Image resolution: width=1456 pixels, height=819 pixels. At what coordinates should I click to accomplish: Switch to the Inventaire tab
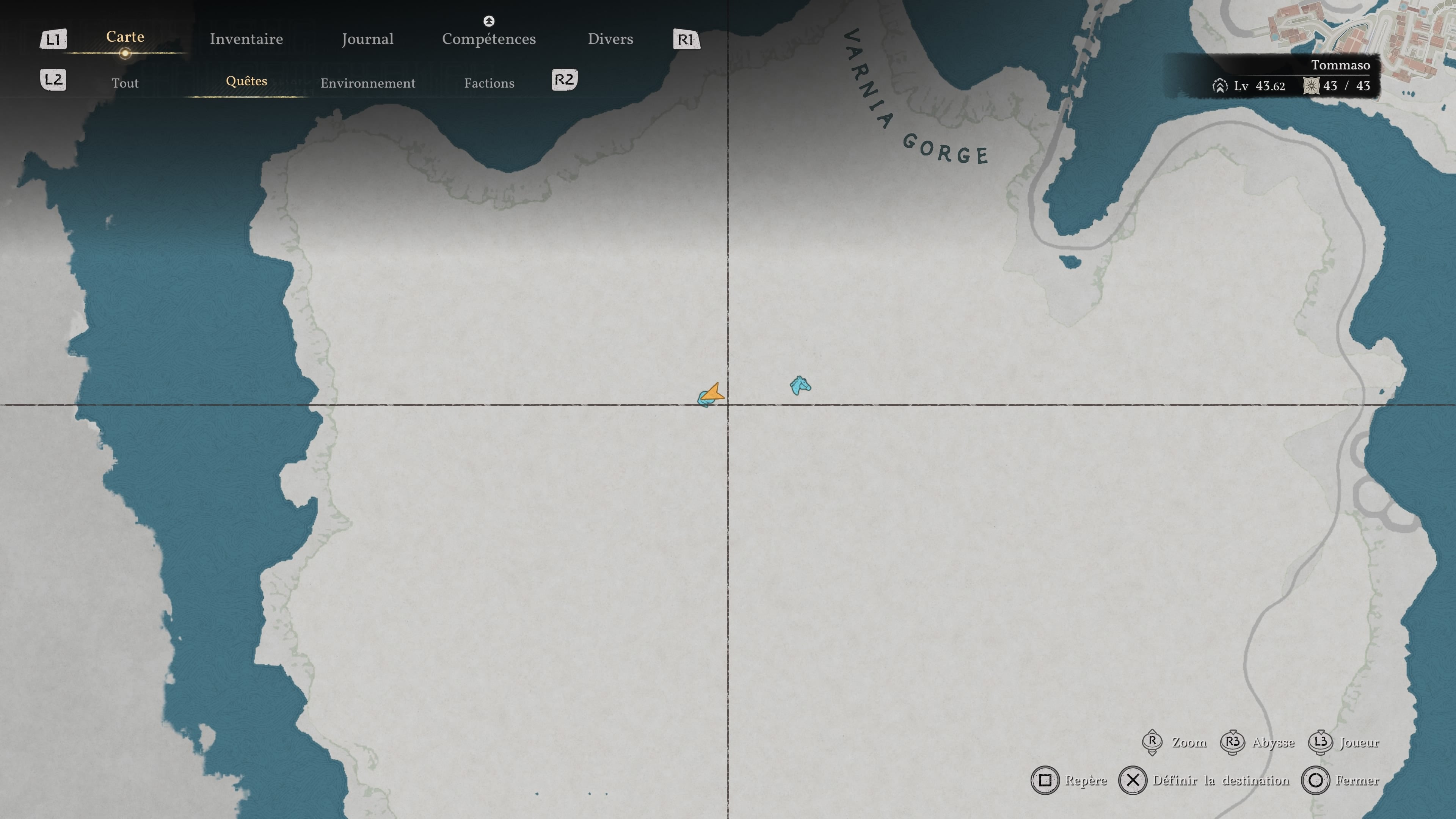pos(246,39)
